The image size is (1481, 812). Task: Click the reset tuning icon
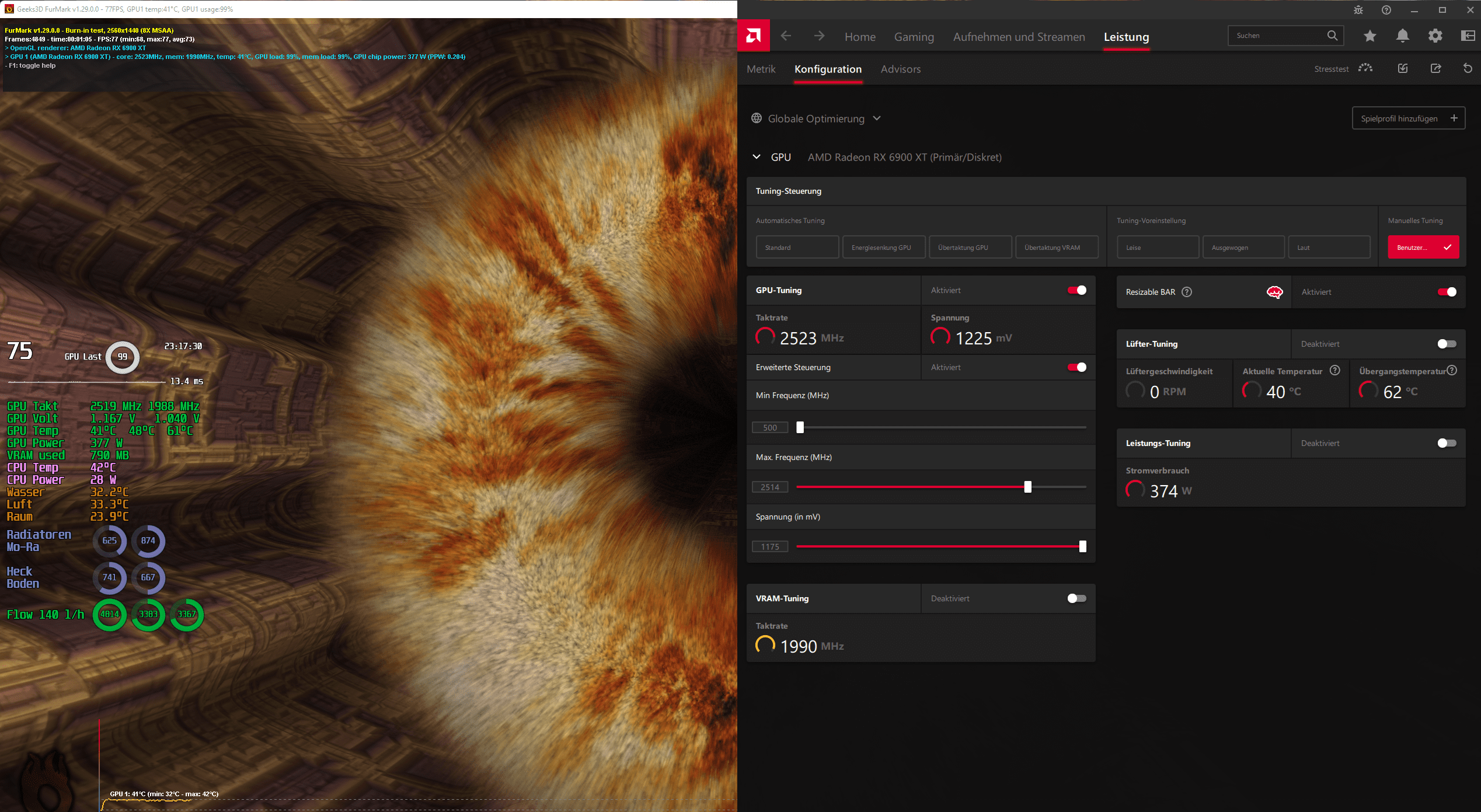tap(1468, 68)
